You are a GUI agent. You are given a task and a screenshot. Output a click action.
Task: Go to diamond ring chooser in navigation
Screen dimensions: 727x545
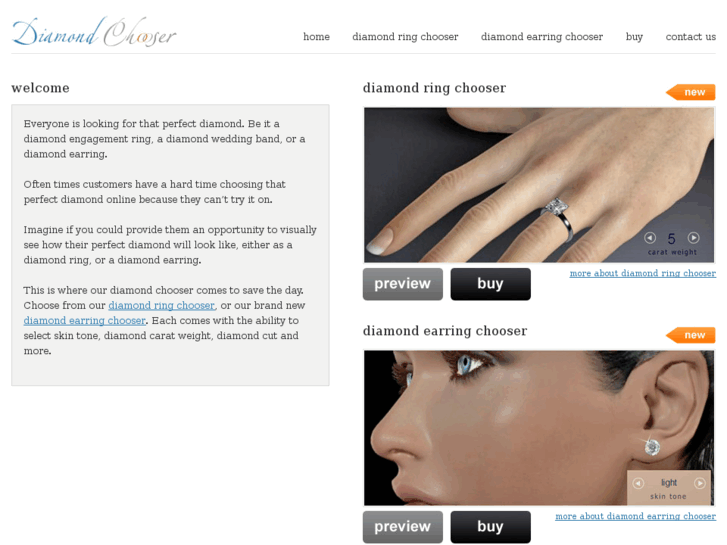point(405,37)
